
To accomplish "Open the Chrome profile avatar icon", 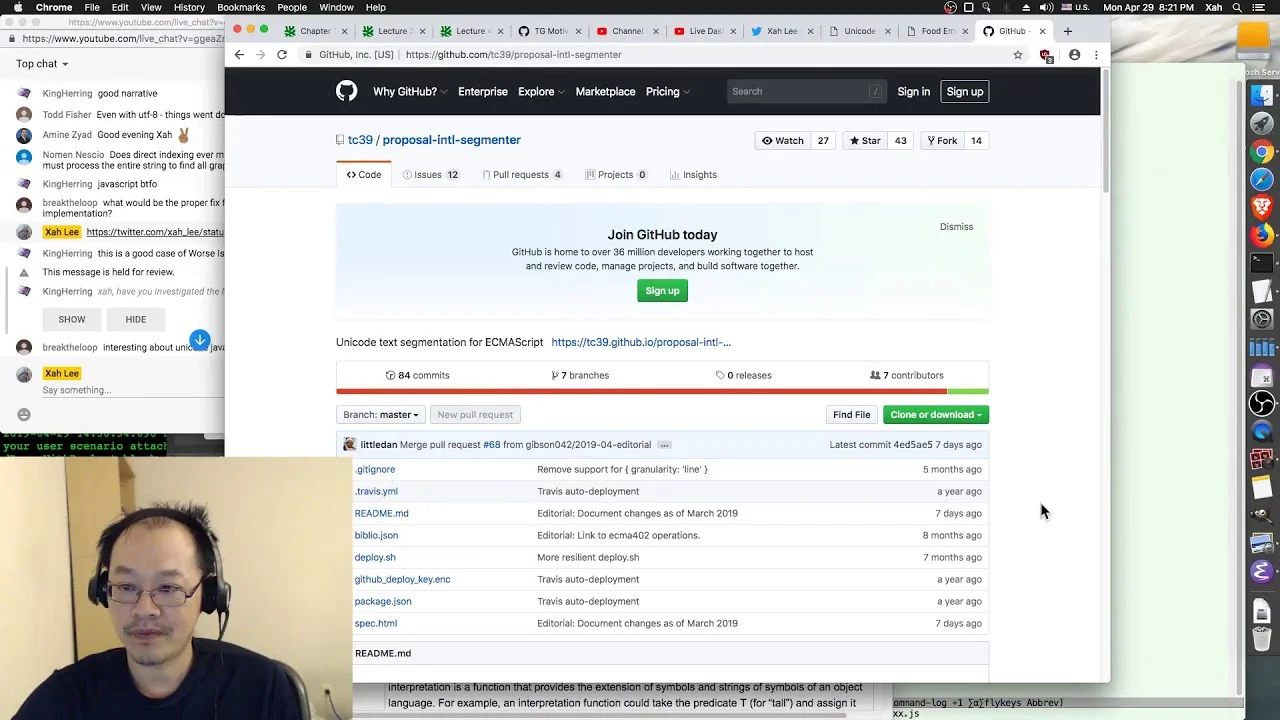I will coord(1074,55).
